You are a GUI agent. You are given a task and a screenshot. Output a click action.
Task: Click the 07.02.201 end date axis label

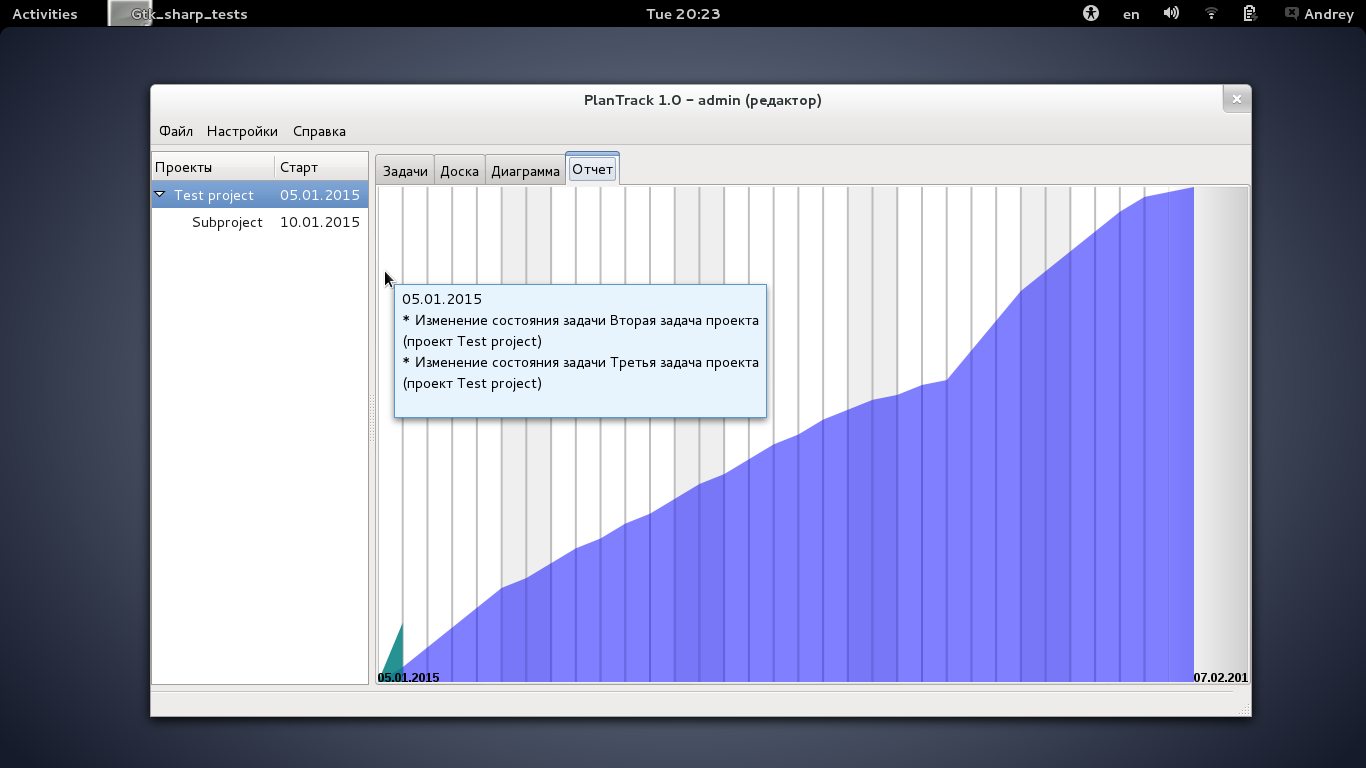pos(1220,677)
